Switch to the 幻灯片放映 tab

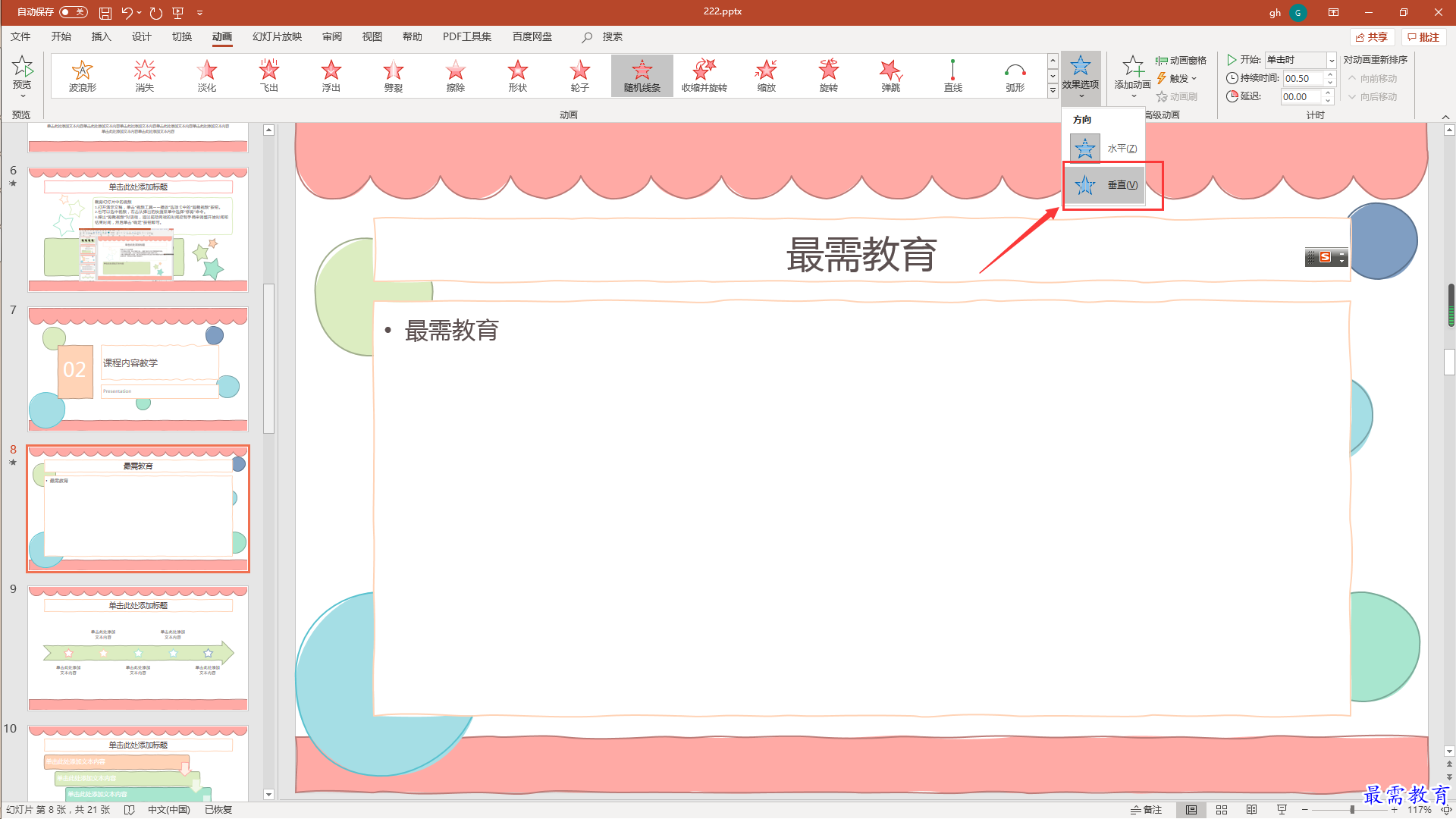277,36
